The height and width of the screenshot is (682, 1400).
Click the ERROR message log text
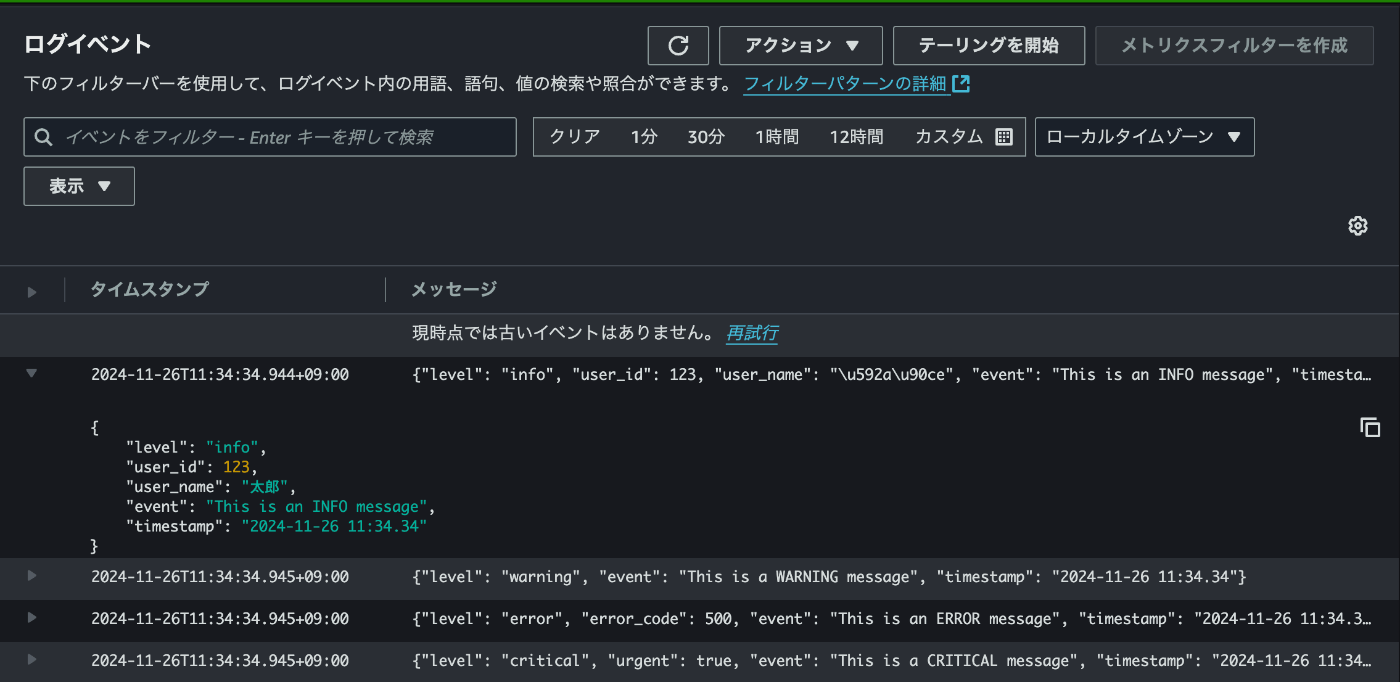point(892,619)
